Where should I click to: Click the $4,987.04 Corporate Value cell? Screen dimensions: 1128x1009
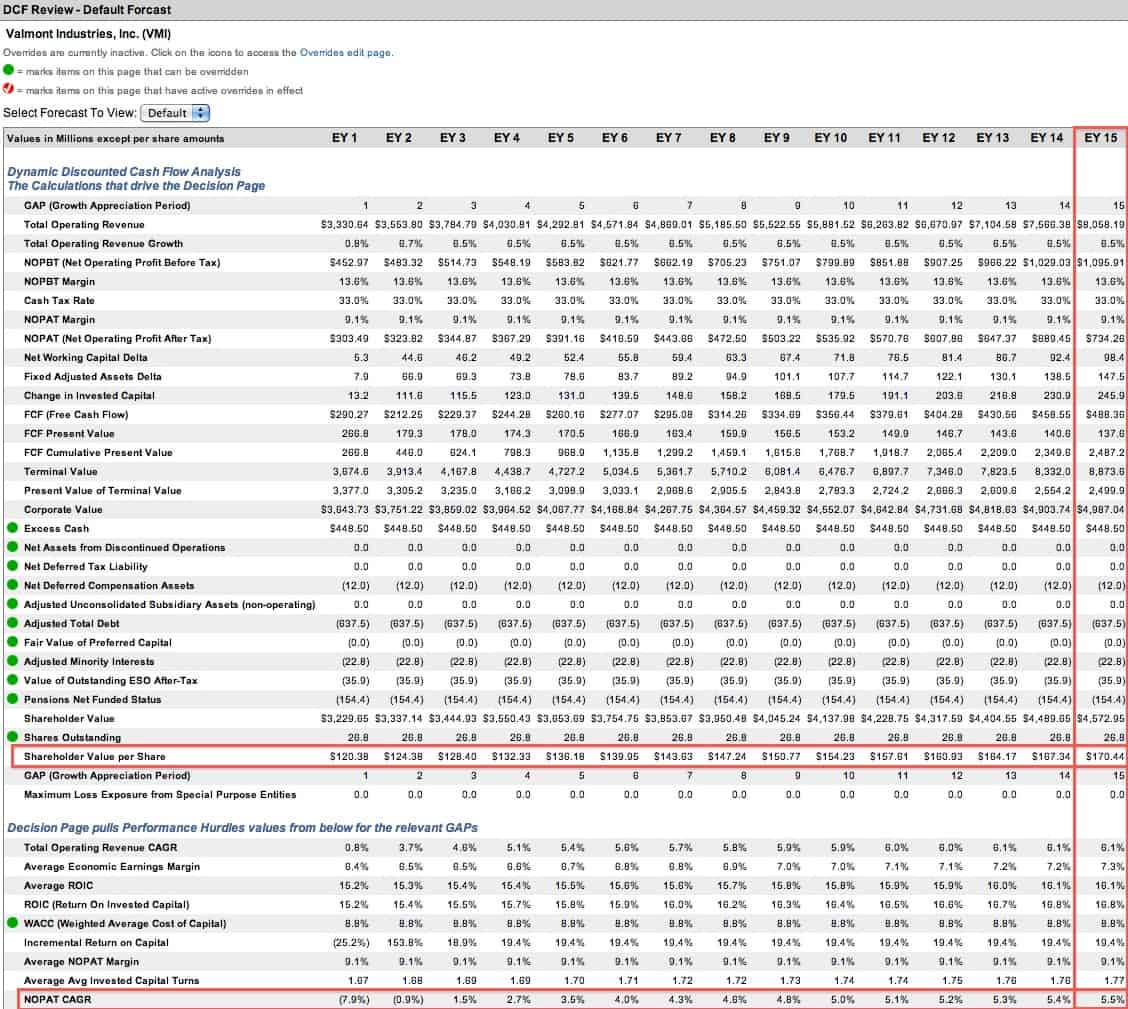click(x=1101, y=509)
